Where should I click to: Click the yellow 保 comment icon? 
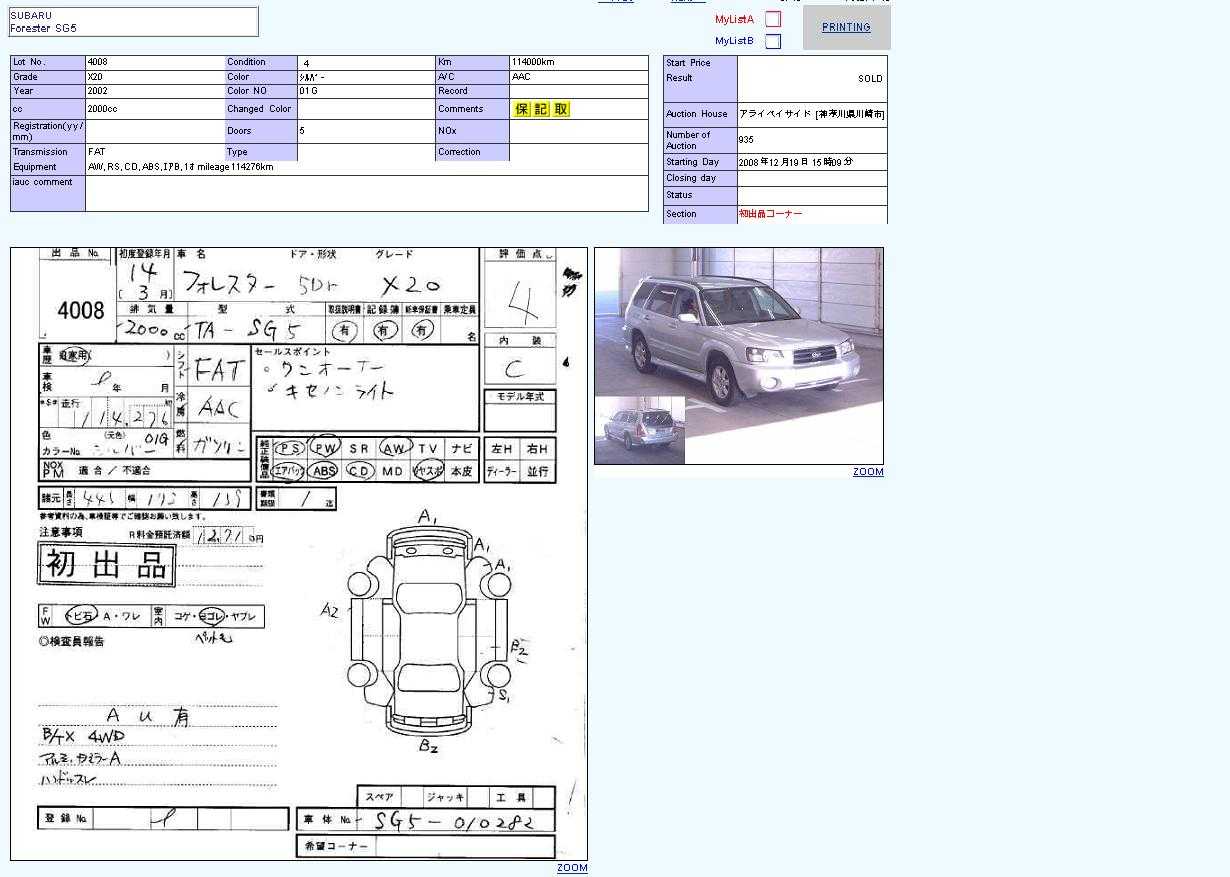pyautogui.click(x=522, y=109)
